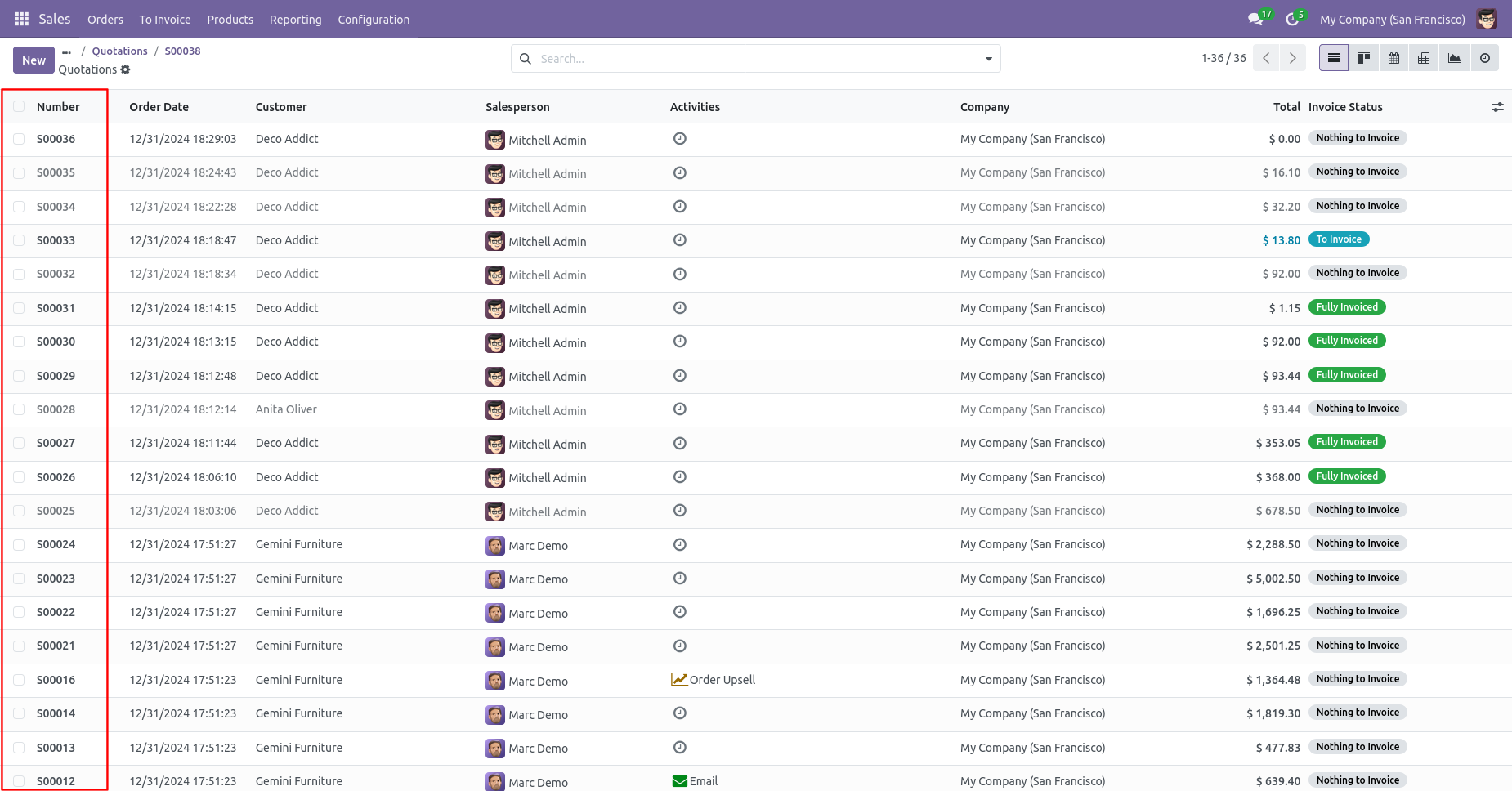1512x791 pixels.
Task: Expand the search options dropdown arrow
Action: [989, 59]
